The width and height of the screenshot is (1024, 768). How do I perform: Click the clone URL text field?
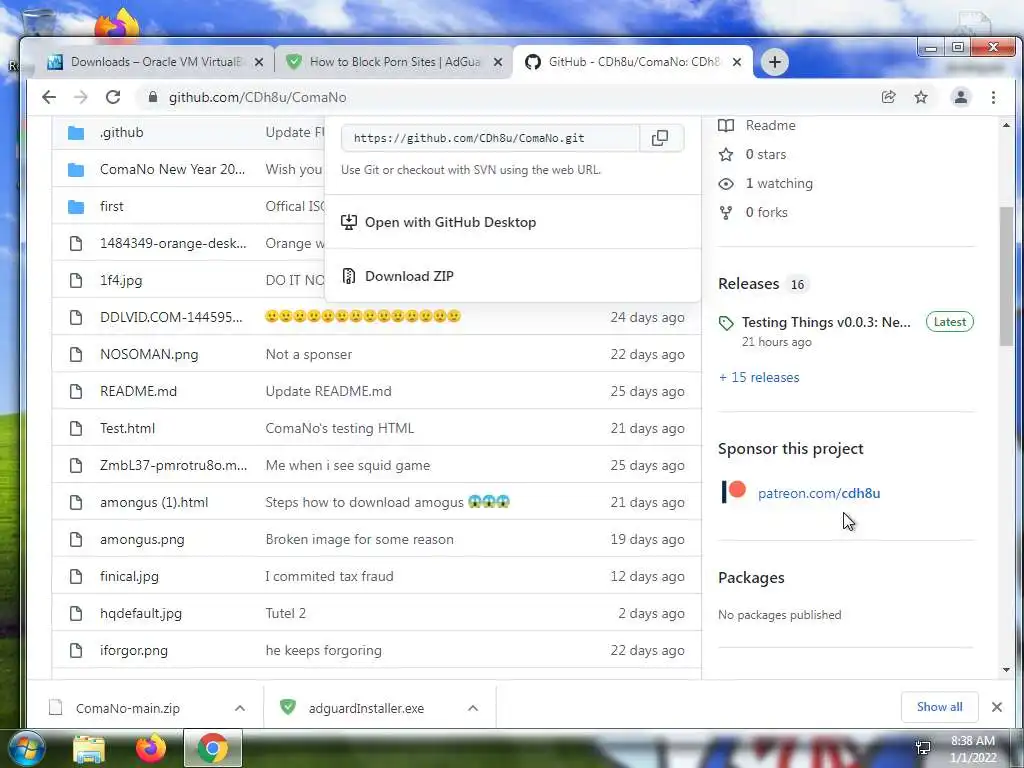click(490, 138)
